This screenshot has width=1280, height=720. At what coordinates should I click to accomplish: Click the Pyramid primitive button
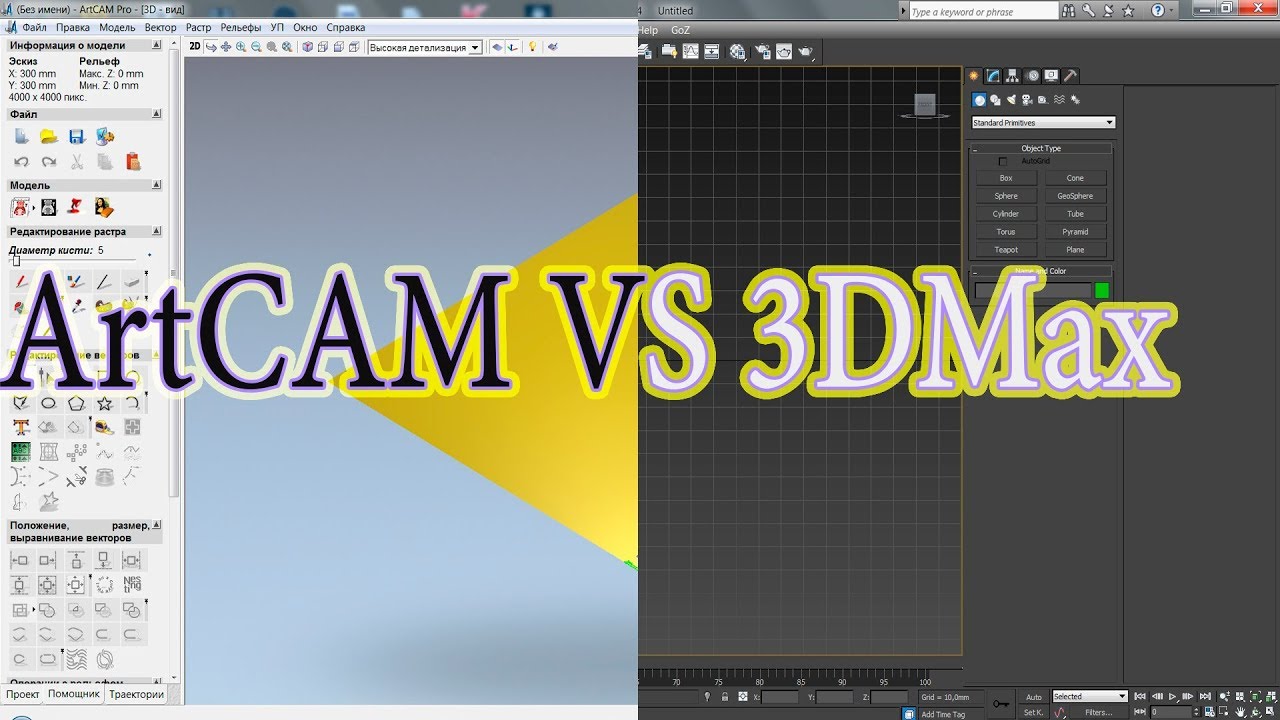1075,232
